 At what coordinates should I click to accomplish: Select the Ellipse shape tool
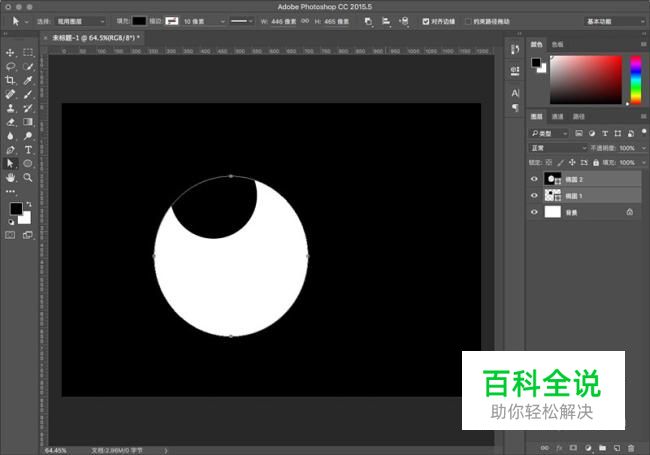28,163
